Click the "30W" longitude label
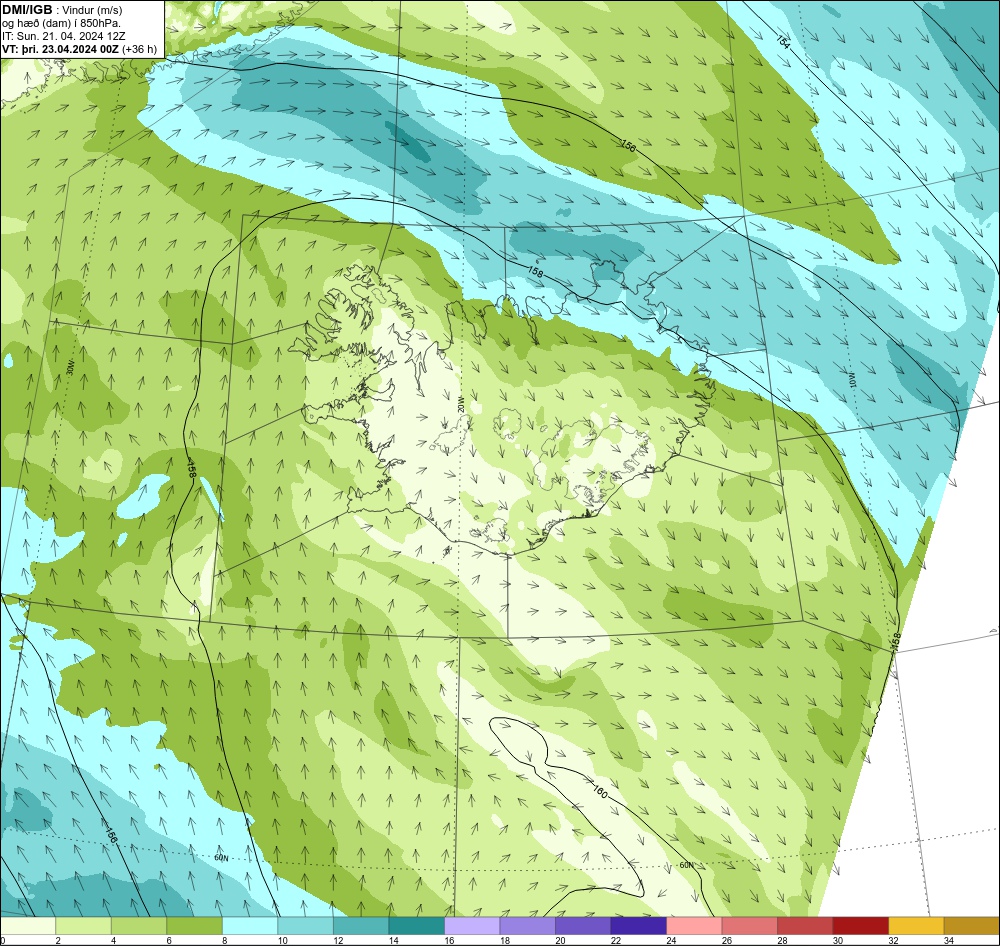 tap(70, 366)
